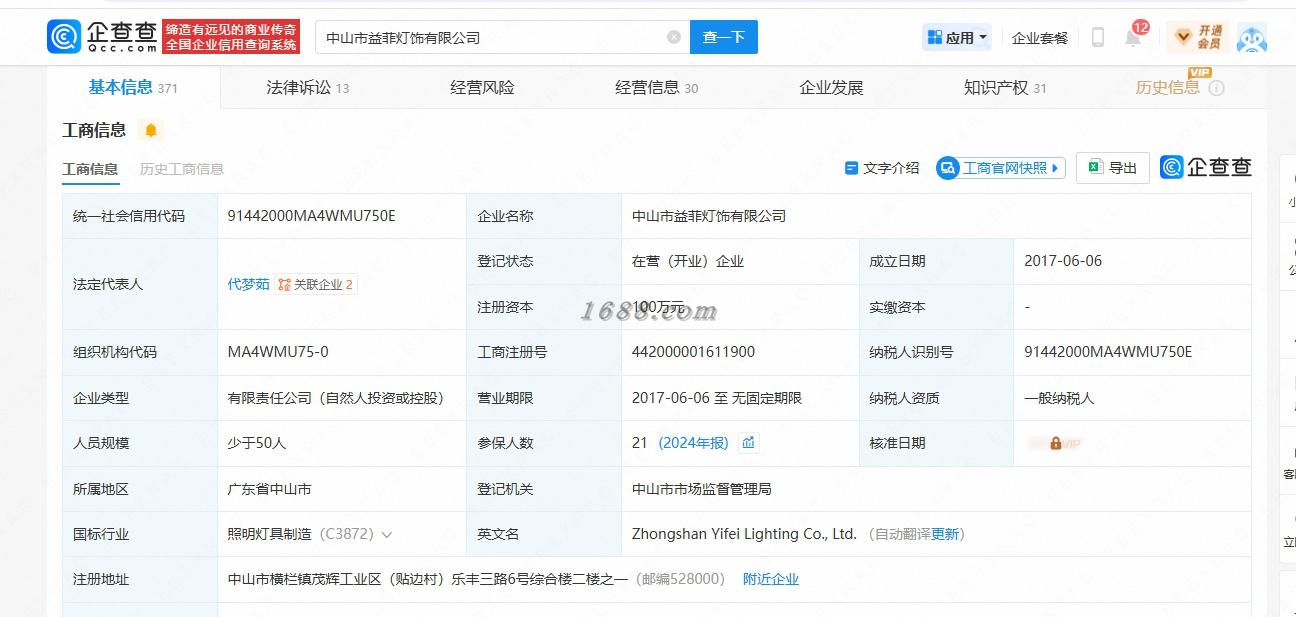Click 在营（开业）企业 status cell

coord(688,261)
